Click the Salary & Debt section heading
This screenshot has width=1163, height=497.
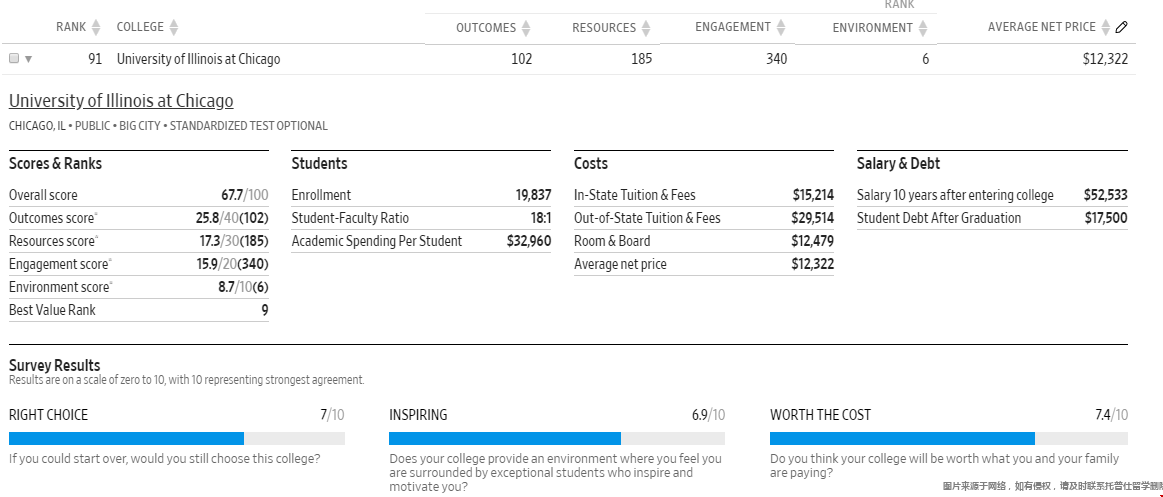(898, 164)
